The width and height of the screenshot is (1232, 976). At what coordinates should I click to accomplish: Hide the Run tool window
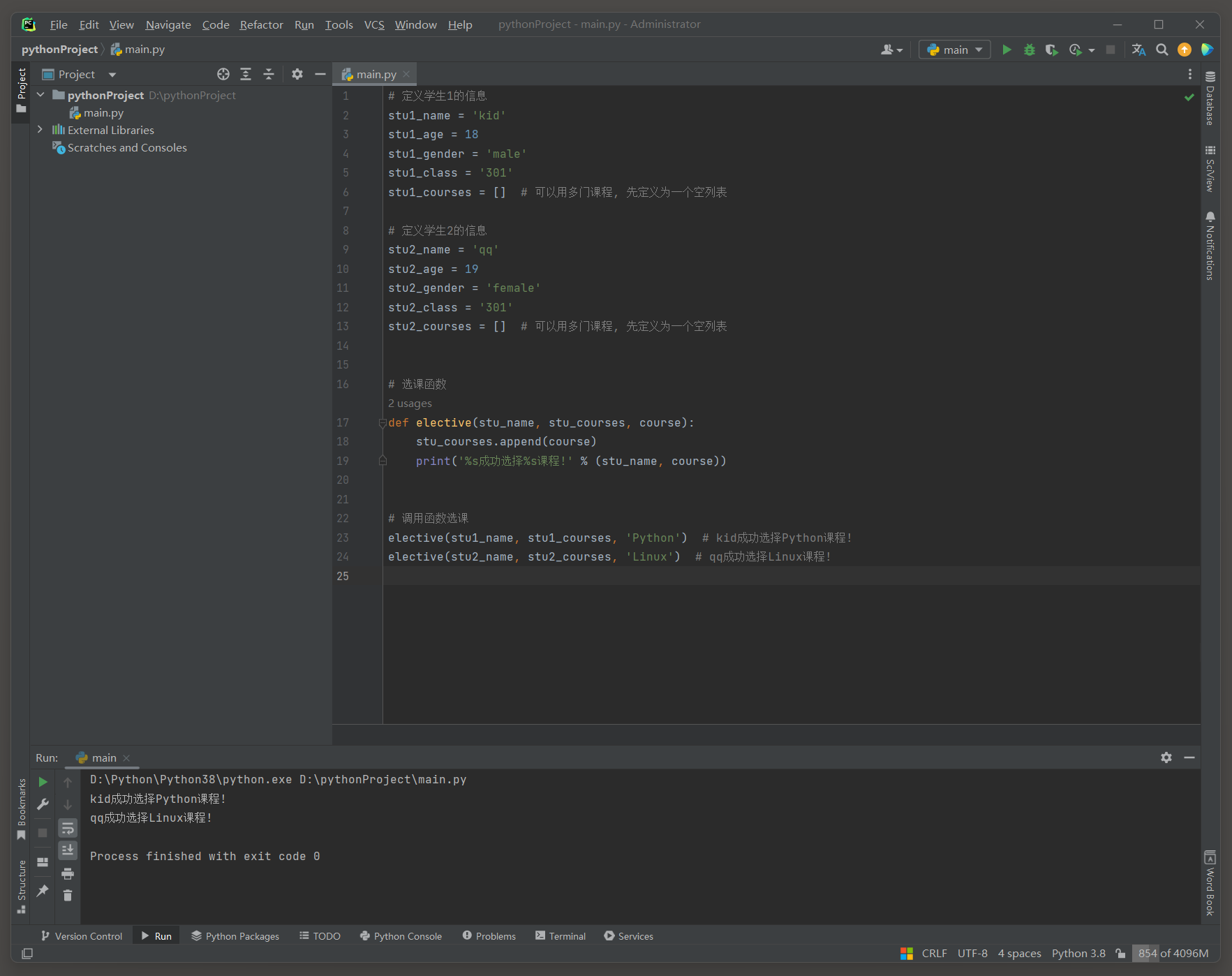click(1189, 757)
